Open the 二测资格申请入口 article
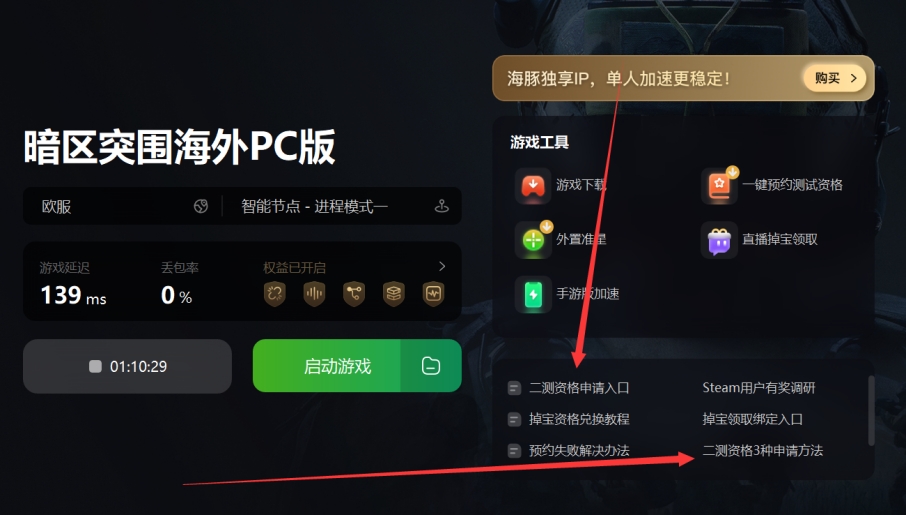 (x=579, y=388)
